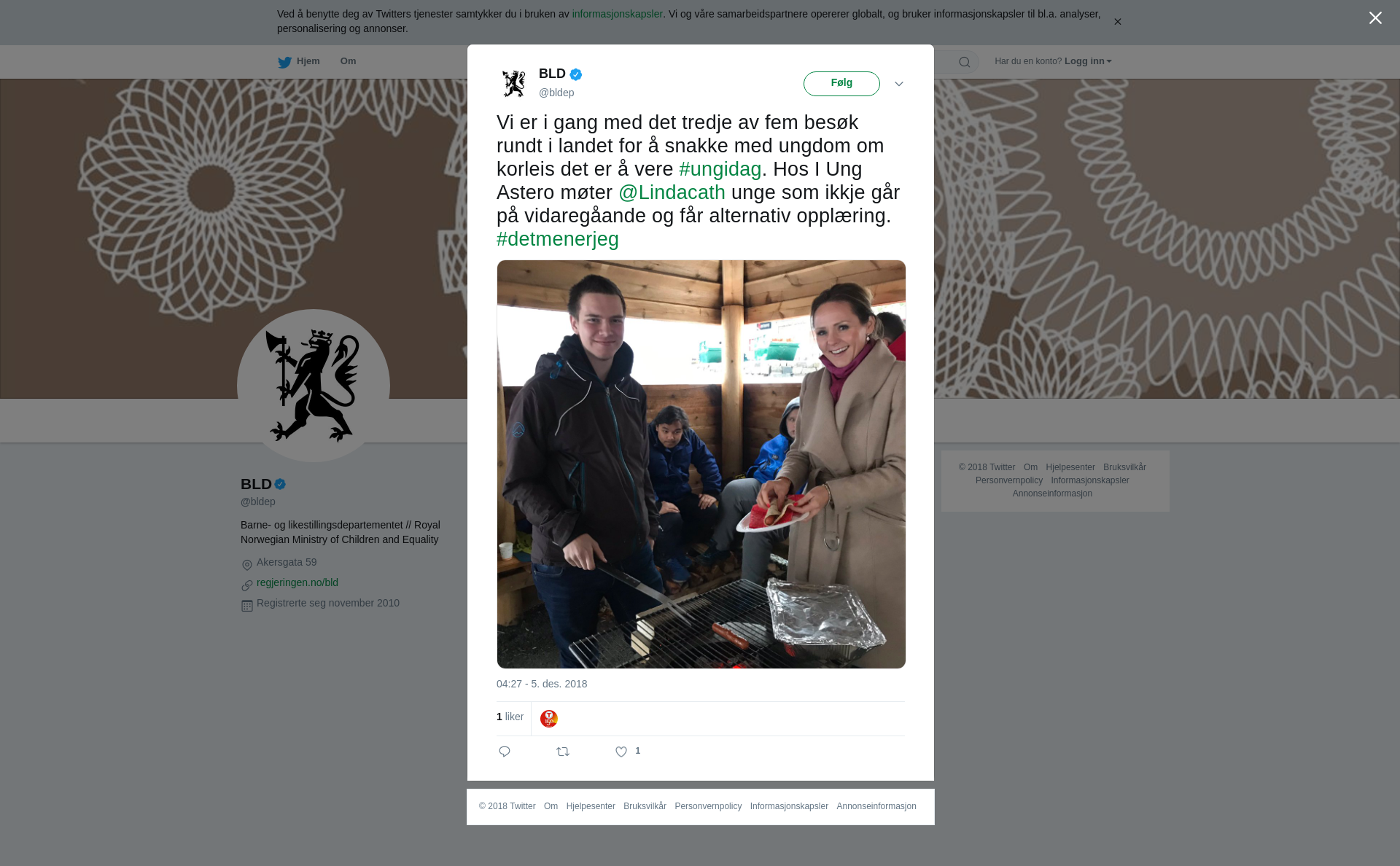
Task: Follow BLD with the Følg button
Action: pos(841,84)
